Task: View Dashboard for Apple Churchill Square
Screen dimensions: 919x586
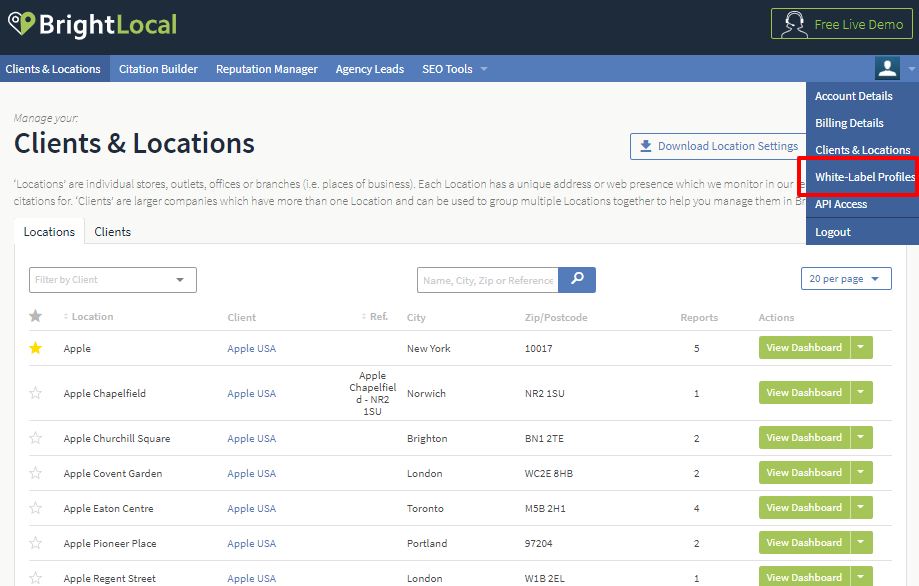Action: 804,438
